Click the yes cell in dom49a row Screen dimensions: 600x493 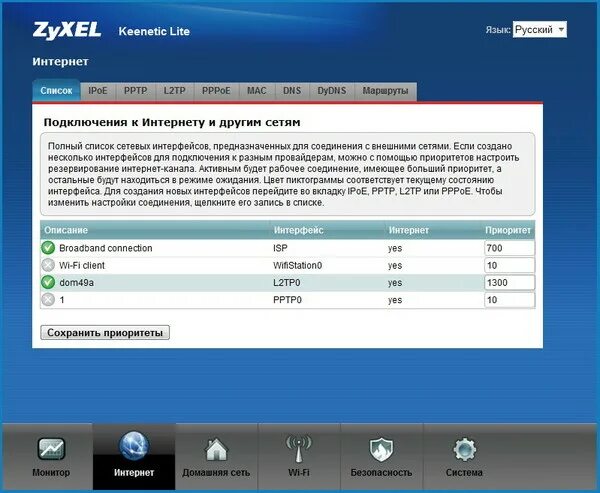pyautogui.click(x=395, y=283)
